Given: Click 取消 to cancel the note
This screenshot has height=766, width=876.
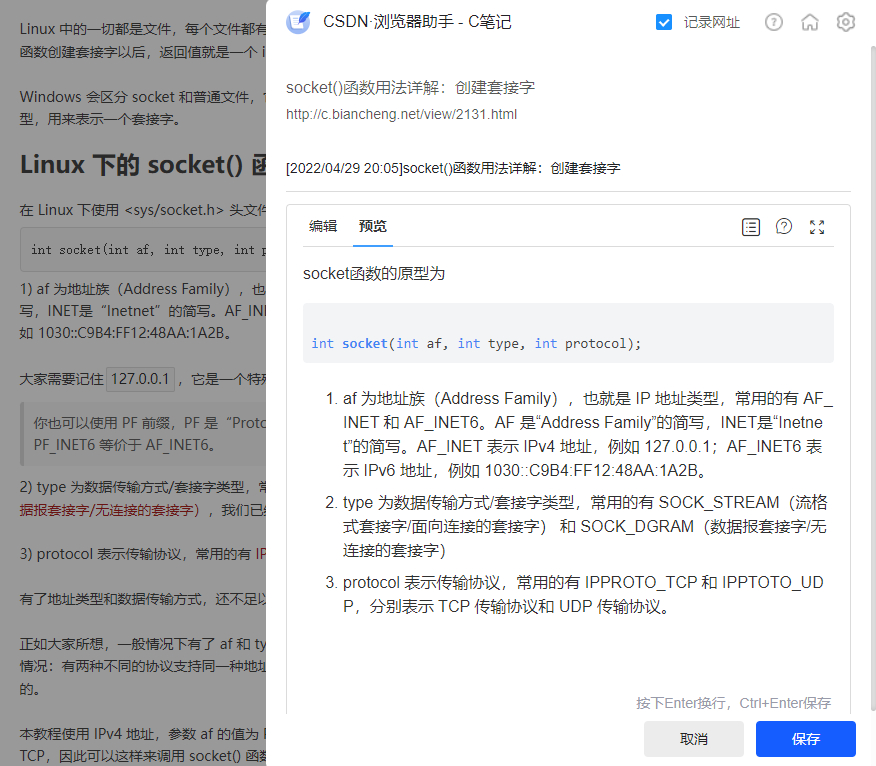Looking at the screenshot, I should [693, 739].
